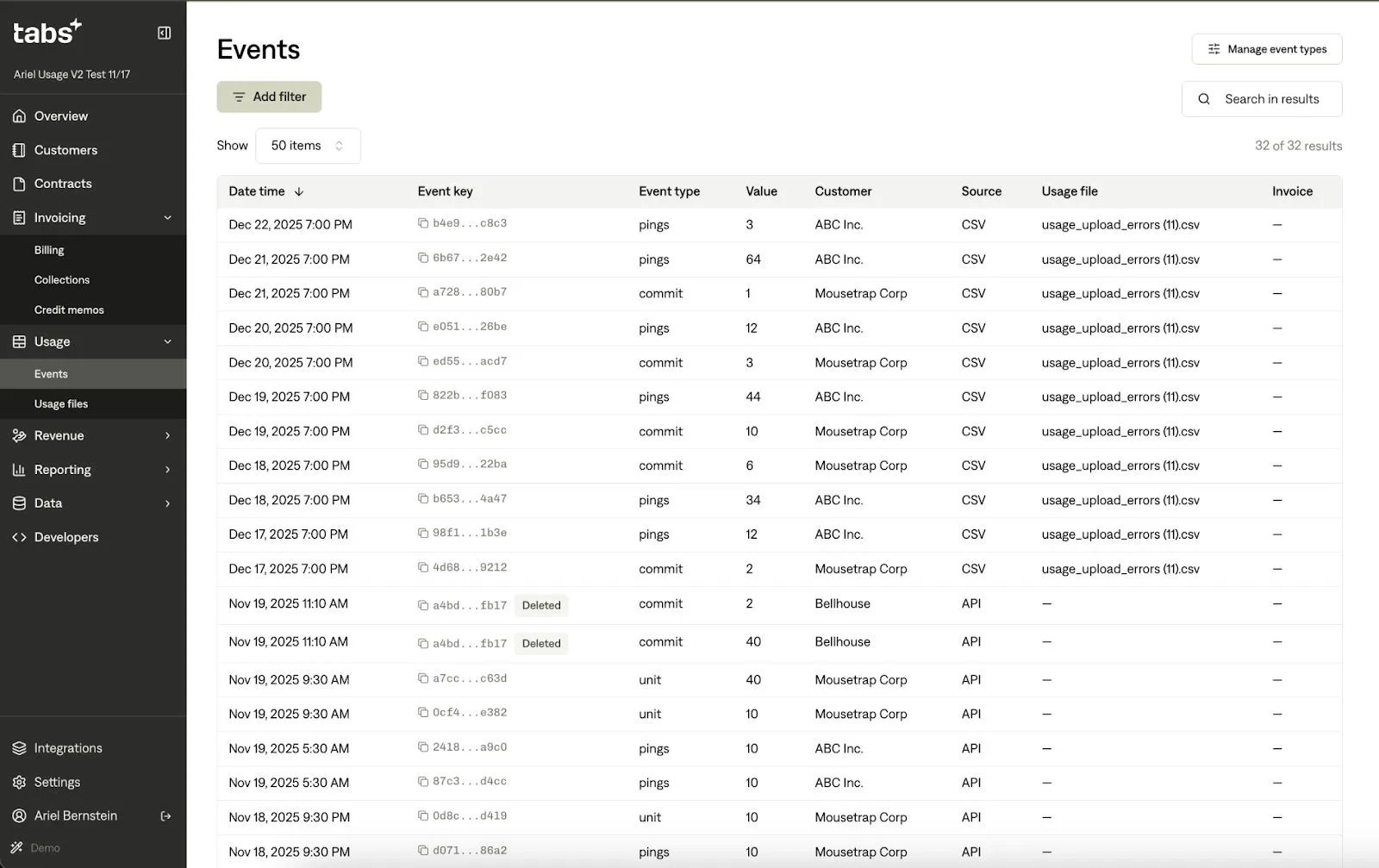The height and width of the screenshot is (868, 1379).
Task: Collapse the Usage section chevron
Action: click(168, 342)
